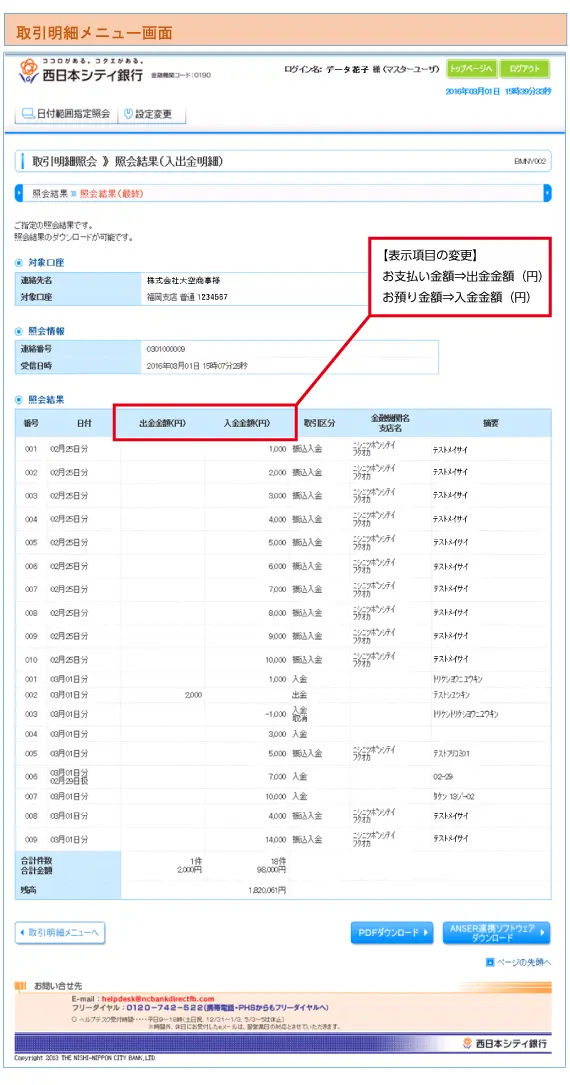Click the 合計件数 合計金額 row label
570x1085 pixels.
point(37,866)
